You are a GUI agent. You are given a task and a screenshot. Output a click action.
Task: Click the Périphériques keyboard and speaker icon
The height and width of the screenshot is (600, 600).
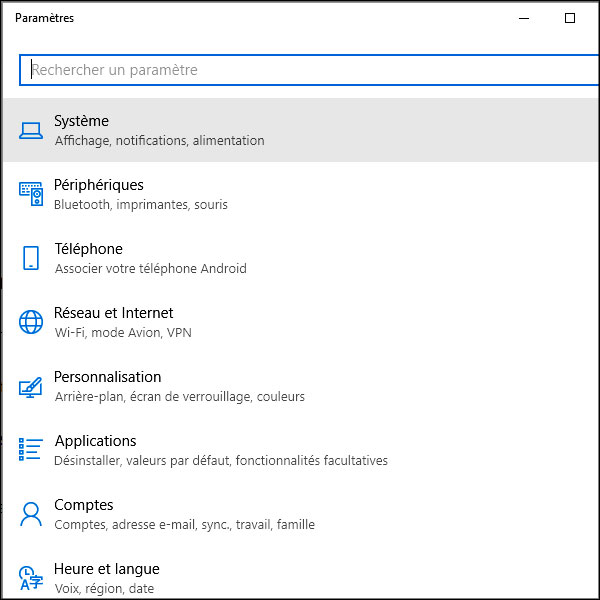point(31,194)
